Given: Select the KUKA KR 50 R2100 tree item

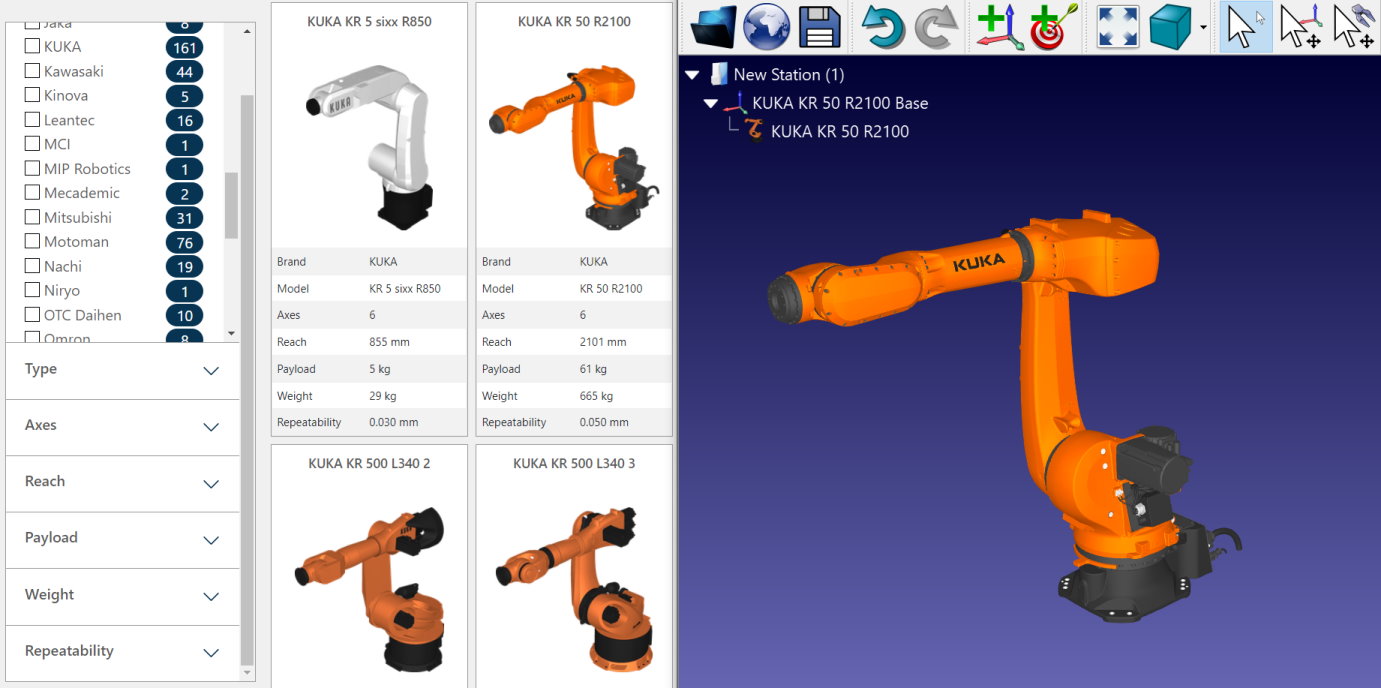Looking at the screenshot, I should 840,131.
